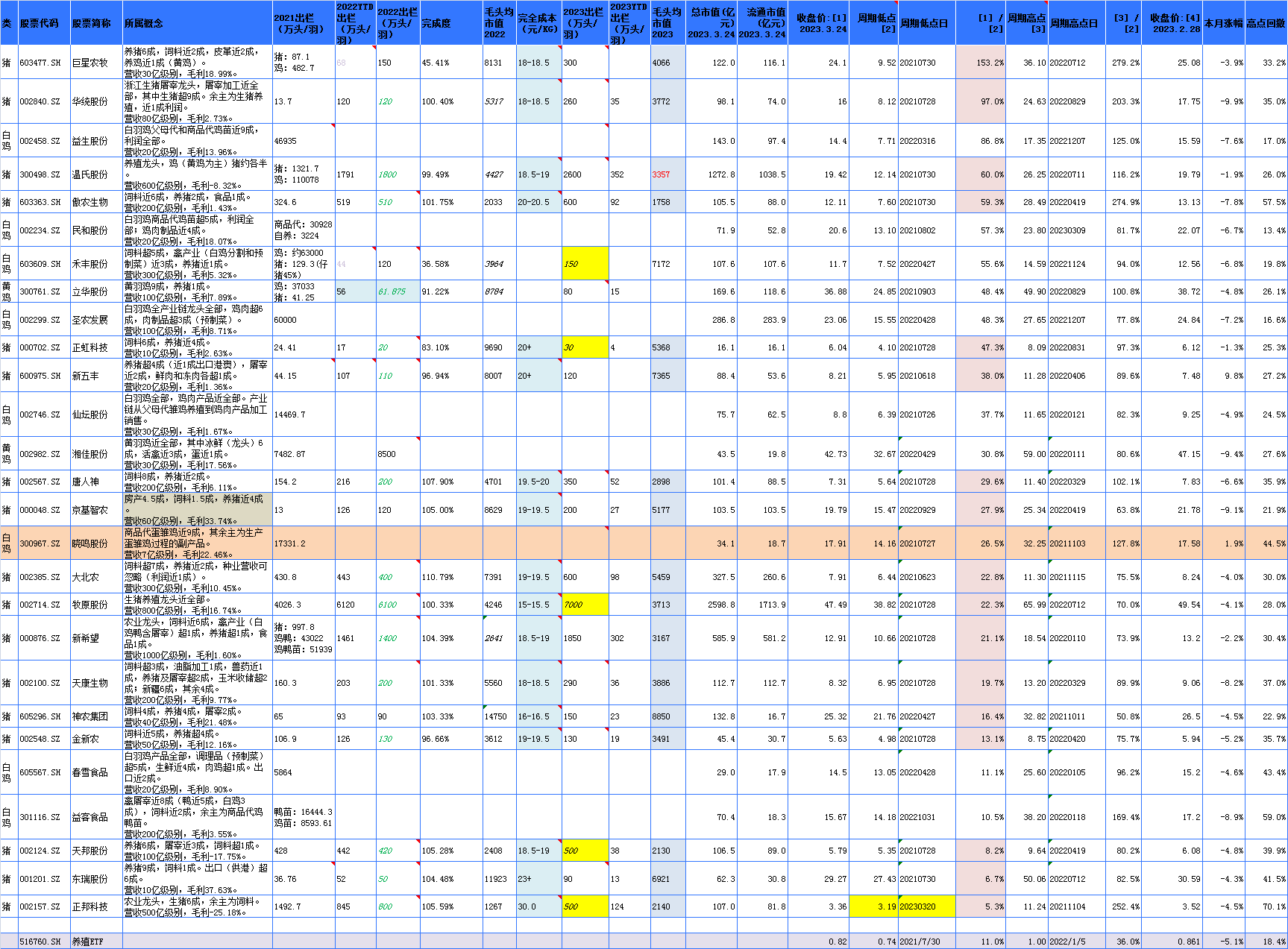Select the 圣农发展 name cell

click(96, 320)
